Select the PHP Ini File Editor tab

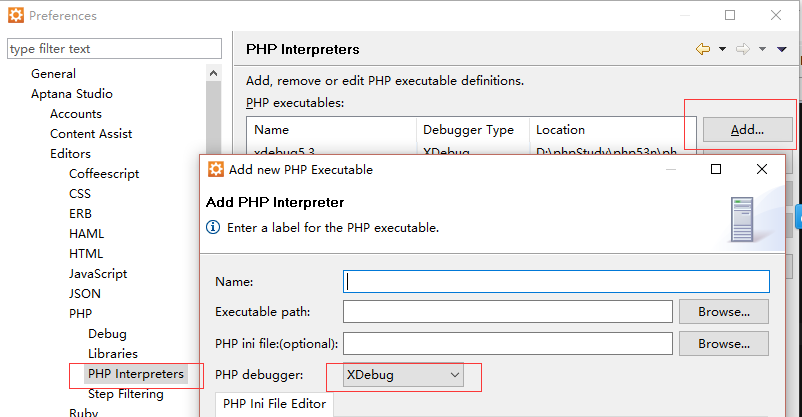pos(274,404)
